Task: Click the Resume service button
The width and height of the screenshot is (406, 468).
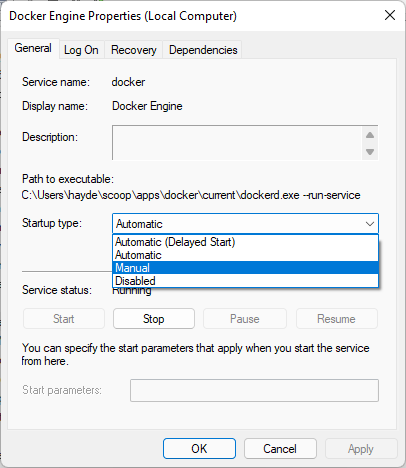Action: pos(336,319)
